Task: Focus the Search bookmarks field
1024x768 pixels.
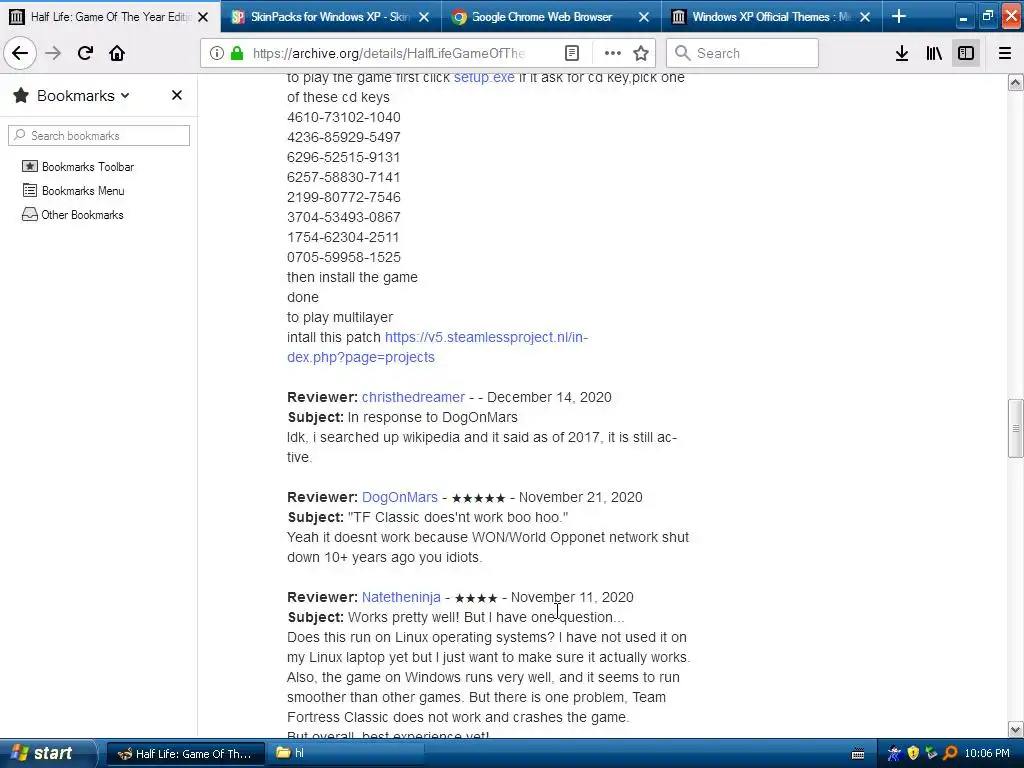Action: [x=99, y=135]
